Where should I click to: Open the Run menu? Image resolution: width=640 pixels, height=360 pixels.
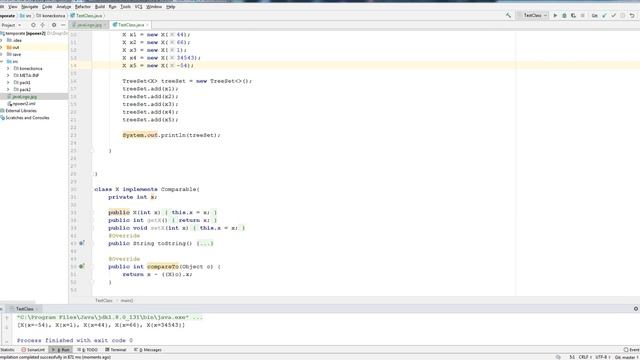(x=113, y=7)
